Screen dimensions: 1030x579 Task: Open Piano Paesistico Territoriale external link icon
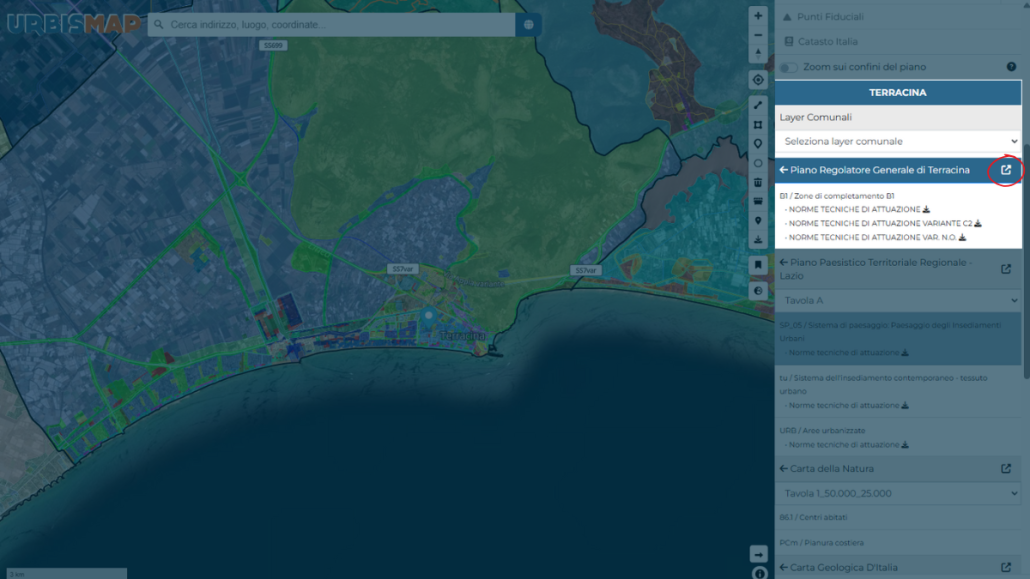1006,269
